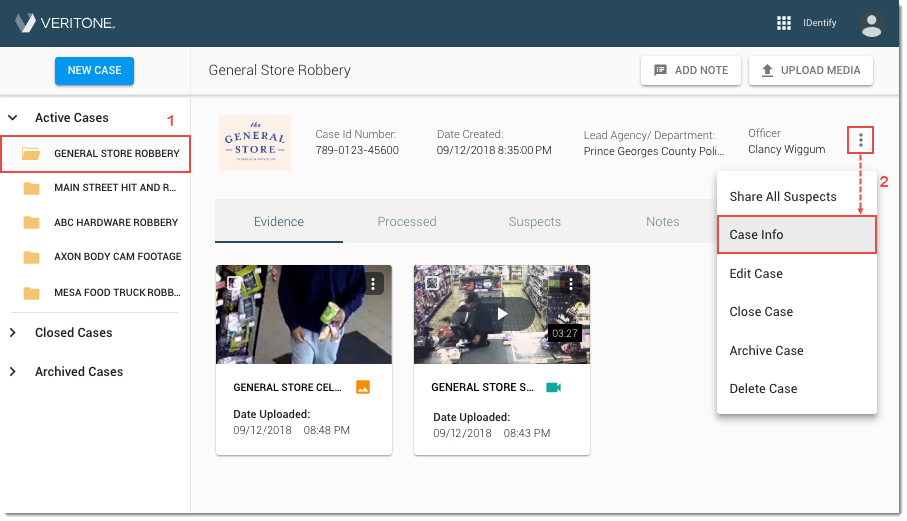Switch to the Notes tab

click(x=662, y=221)
